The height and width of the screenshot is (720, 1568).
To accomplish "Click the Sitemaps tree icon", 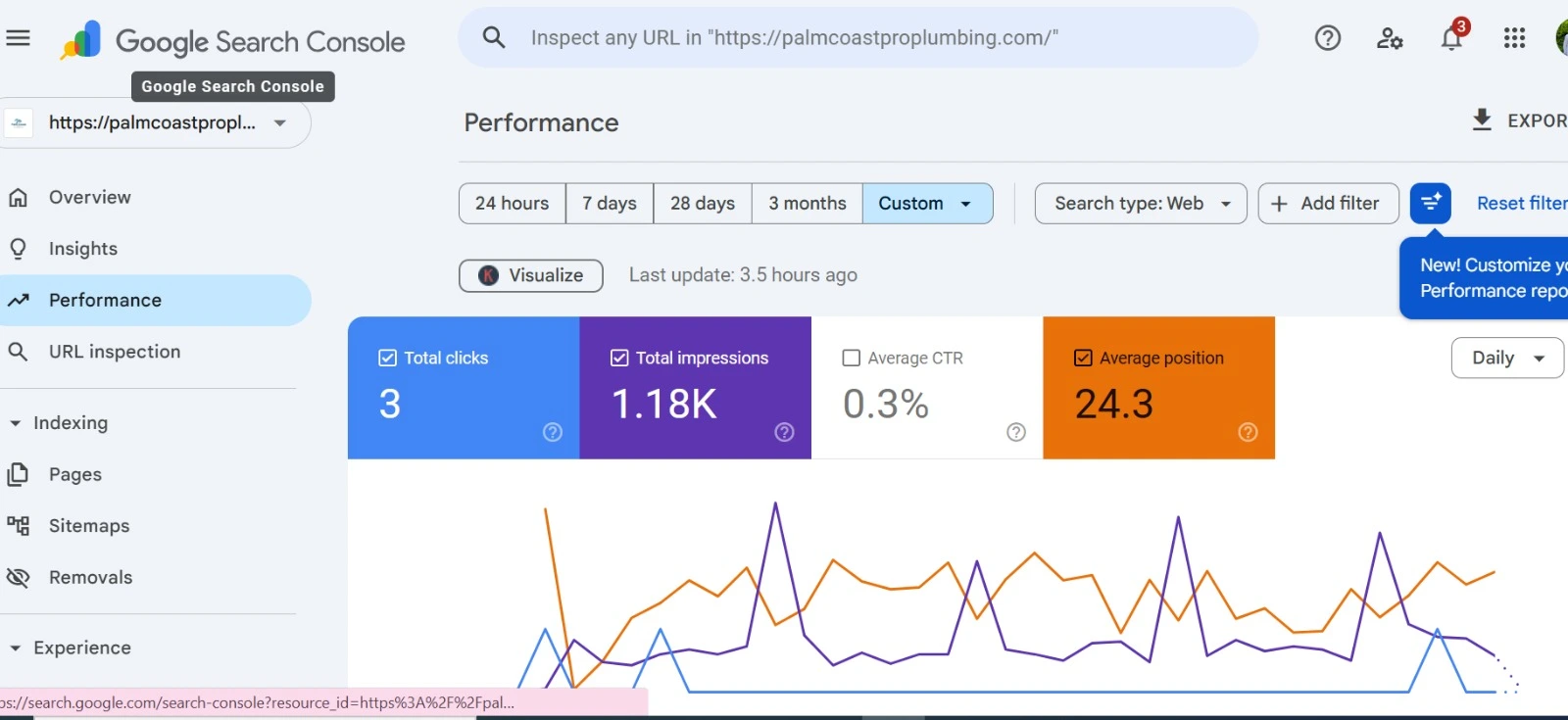I will 18,526.
